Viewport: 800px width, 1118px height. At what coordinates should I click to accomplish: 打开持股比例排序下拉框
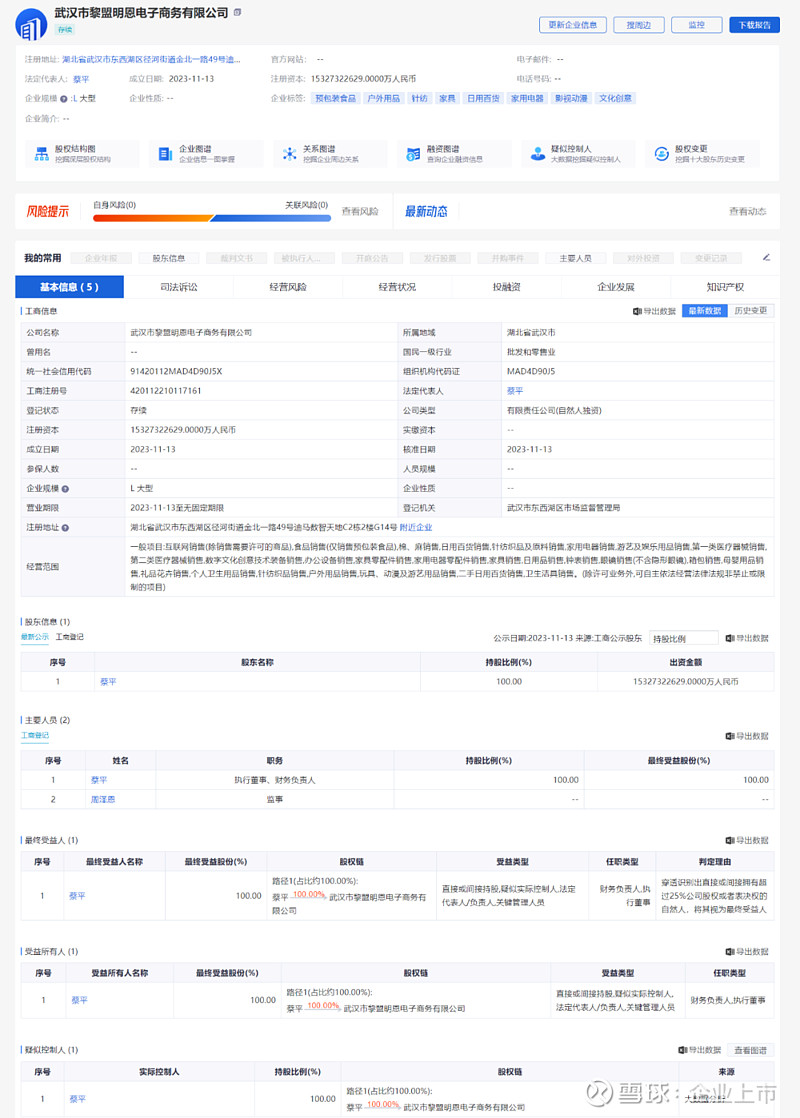pyautogui.click(x=684, y=637)
